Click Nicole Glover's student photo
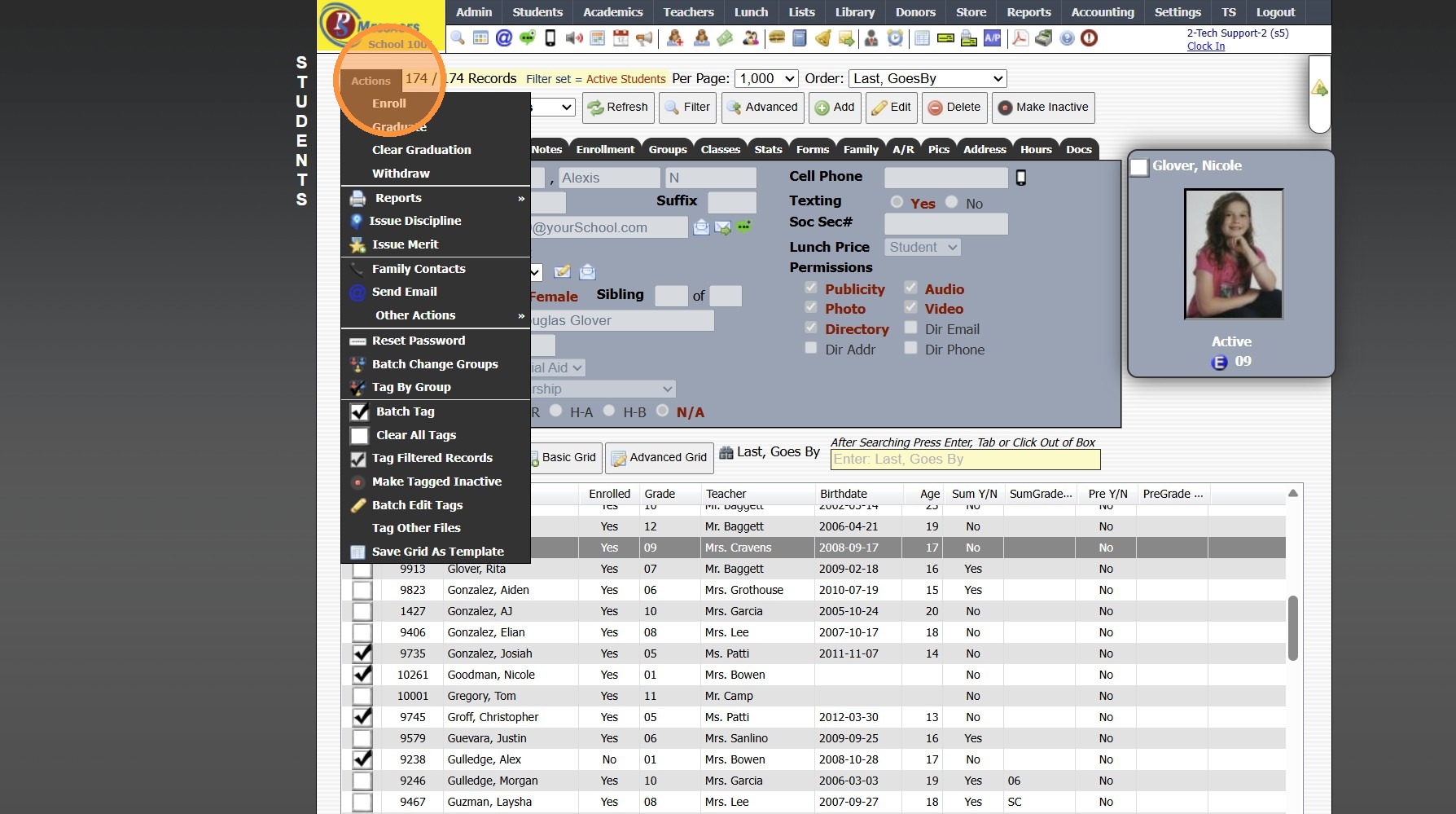Viewport: 1456px width, 814px height. click(x=1234, y=253)
